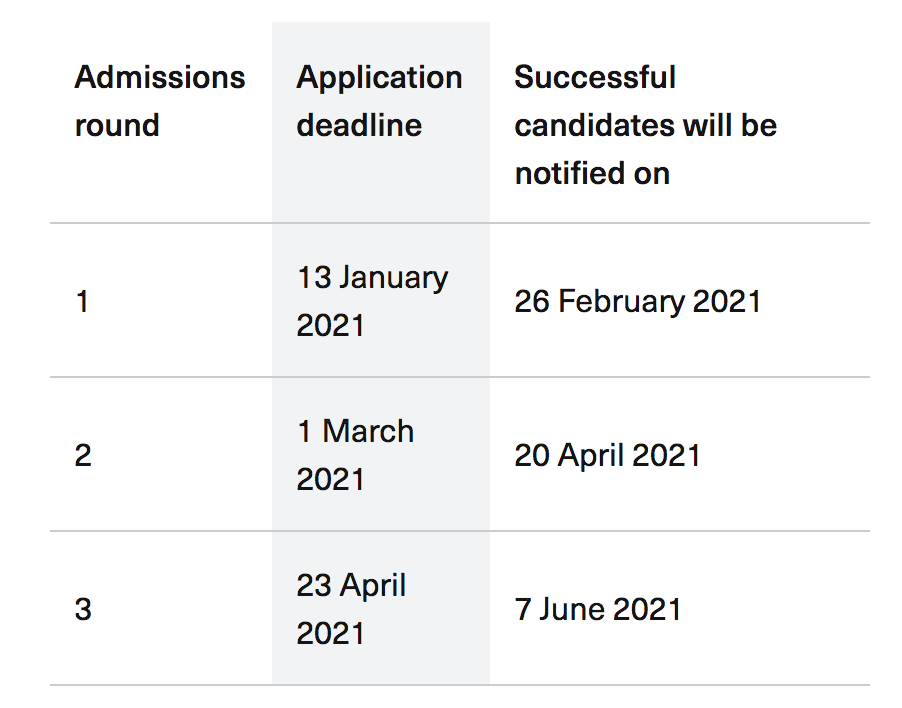Select admissions round number 1
902x708 pixels.
point(82,301)
